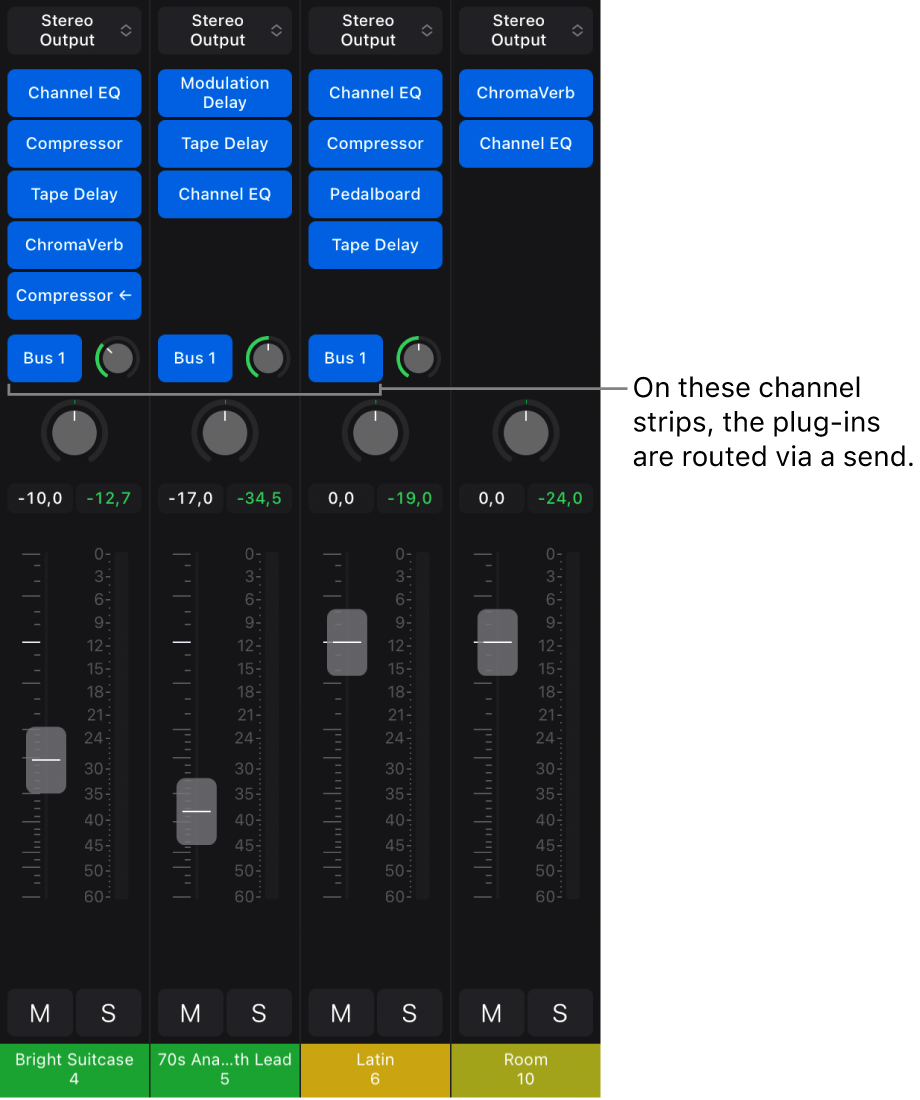Mute the Latin channel
Viewport: 920px width, 1100px height.
coord(341,1014)
